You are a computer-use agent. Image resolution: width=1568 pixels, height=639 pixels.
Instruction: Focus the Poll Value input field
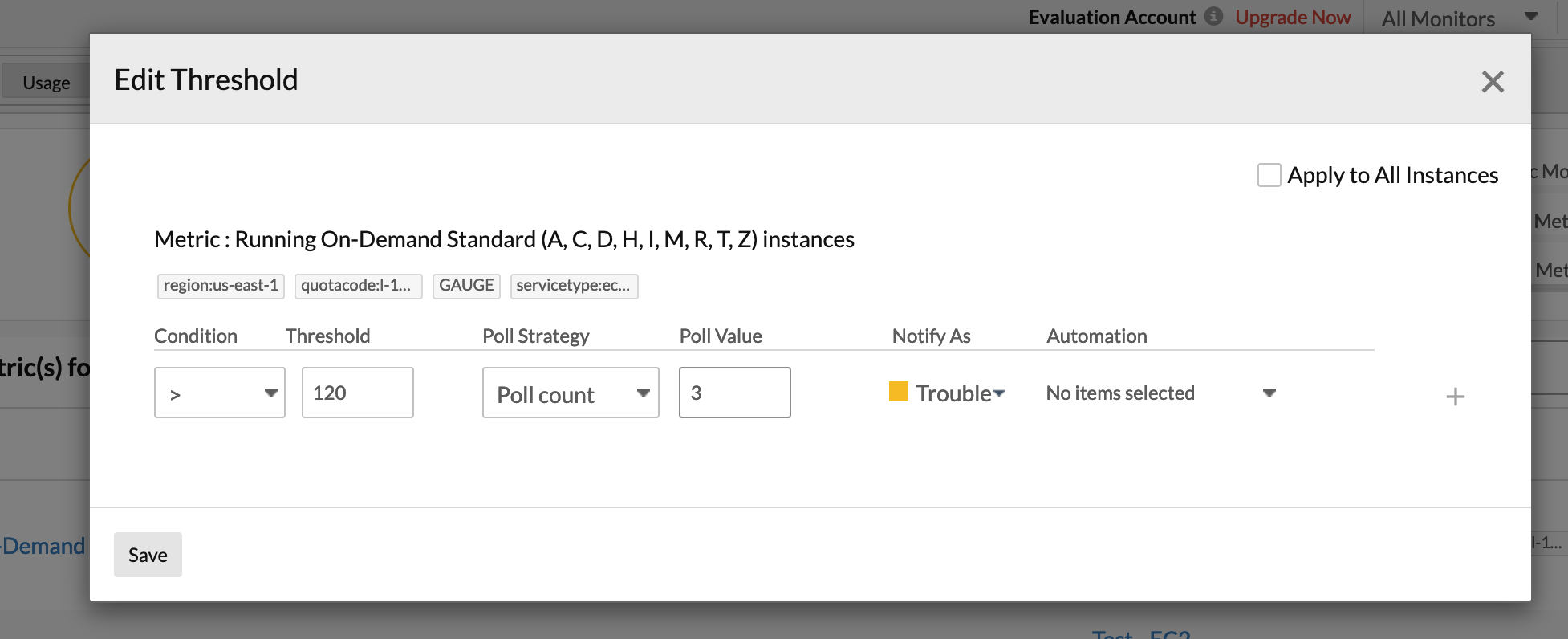[734, 393]
